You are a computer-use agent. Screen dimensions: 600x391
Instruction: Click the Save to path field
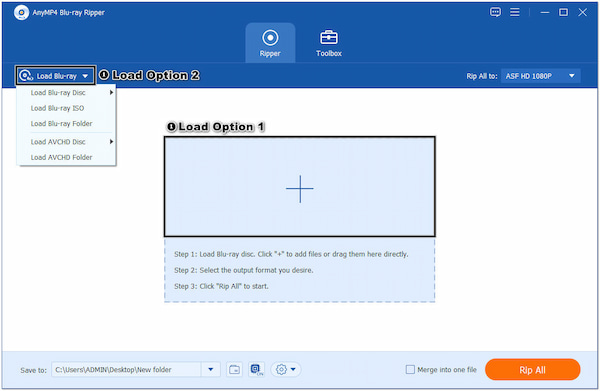pos(126,370)
